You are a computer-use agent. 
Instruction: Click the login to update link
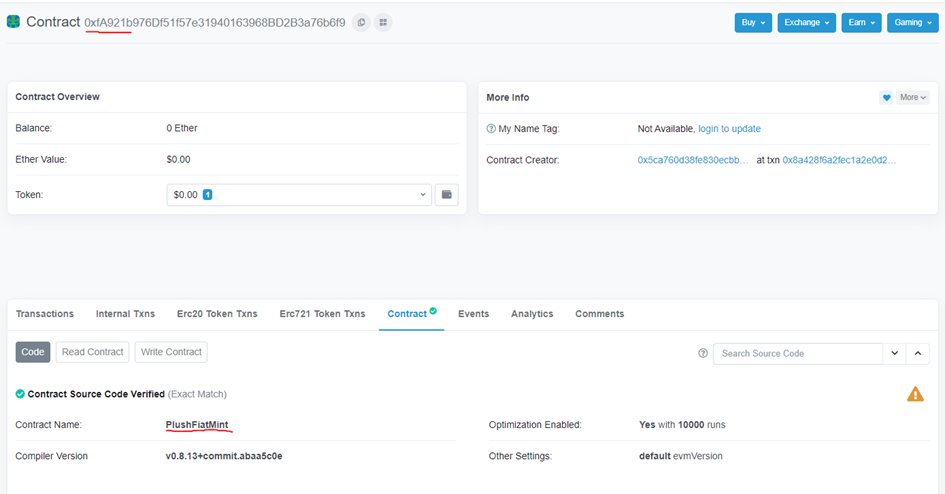click(729, 129)
